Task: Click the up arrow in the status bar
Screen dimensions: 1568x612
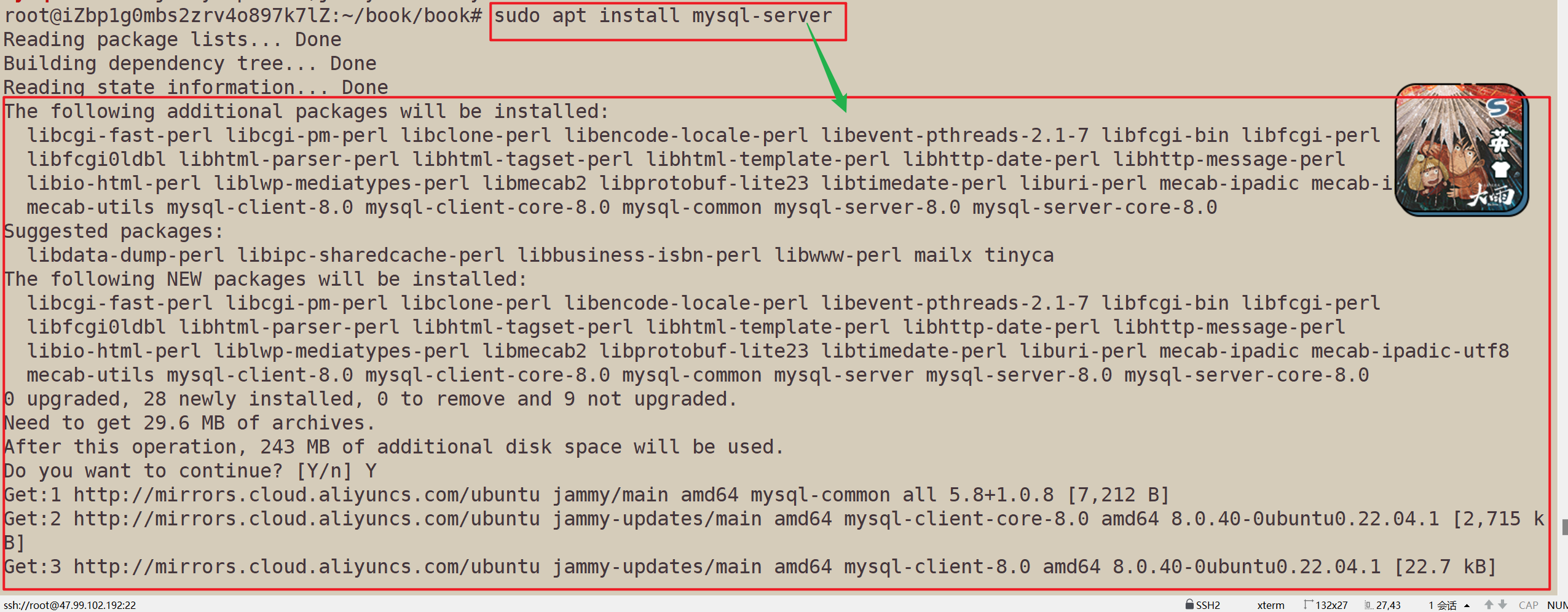Action: [x=1489, y=605]
